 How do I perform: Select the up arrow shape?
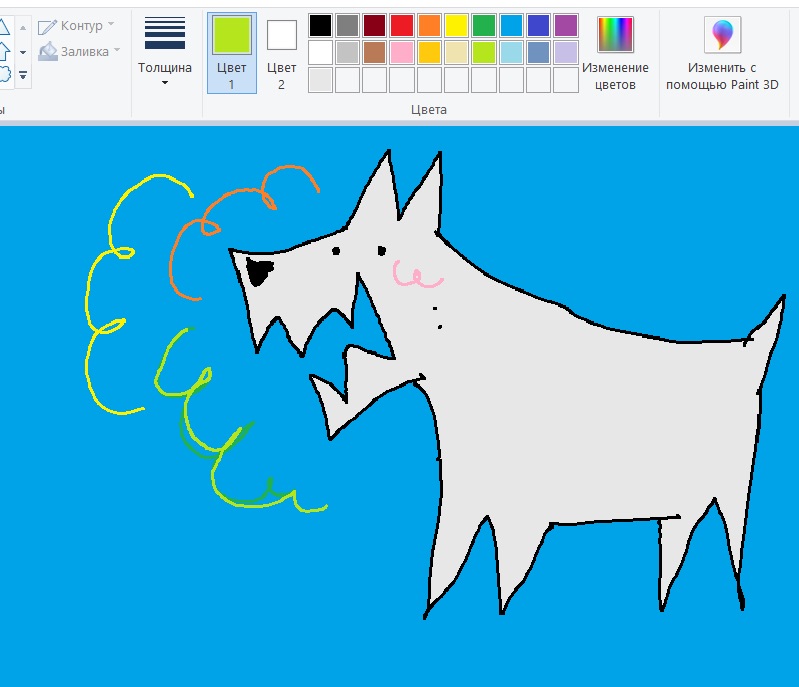pyautogui.click(x=4, y=50)
